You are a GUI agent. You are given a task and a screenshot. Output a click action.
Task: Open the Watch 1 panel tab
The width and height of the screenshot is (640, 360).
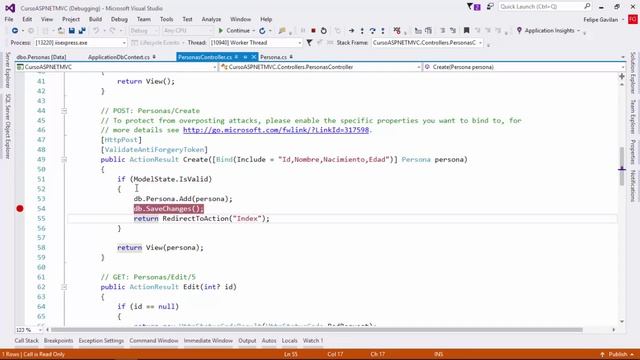tap(313, 340)
